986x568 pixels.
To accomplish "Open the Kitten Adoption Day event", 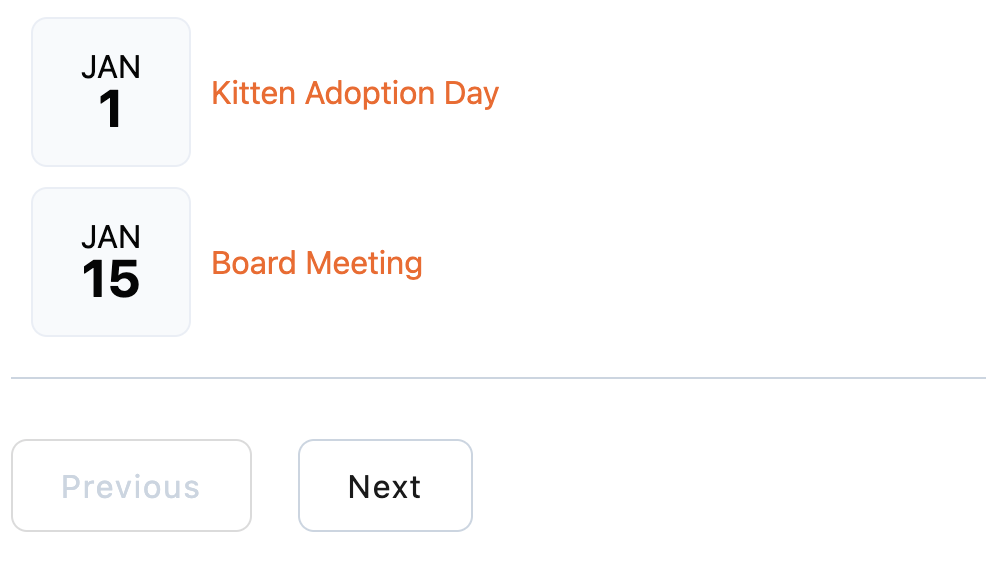I will [x=355, y=93].
